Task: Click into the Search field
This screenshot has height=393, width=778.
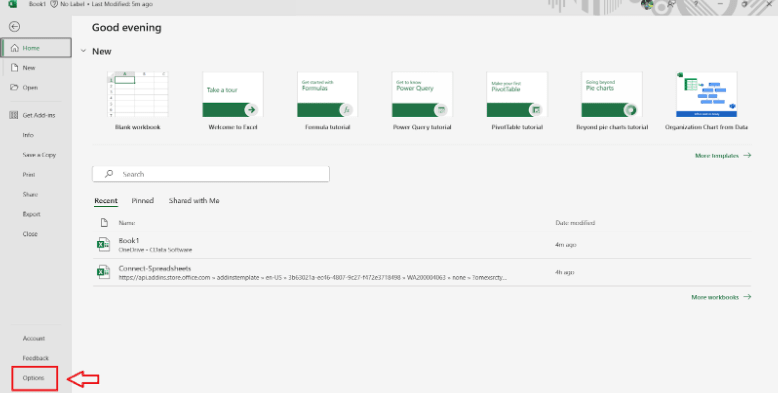Action: point(211,174)
